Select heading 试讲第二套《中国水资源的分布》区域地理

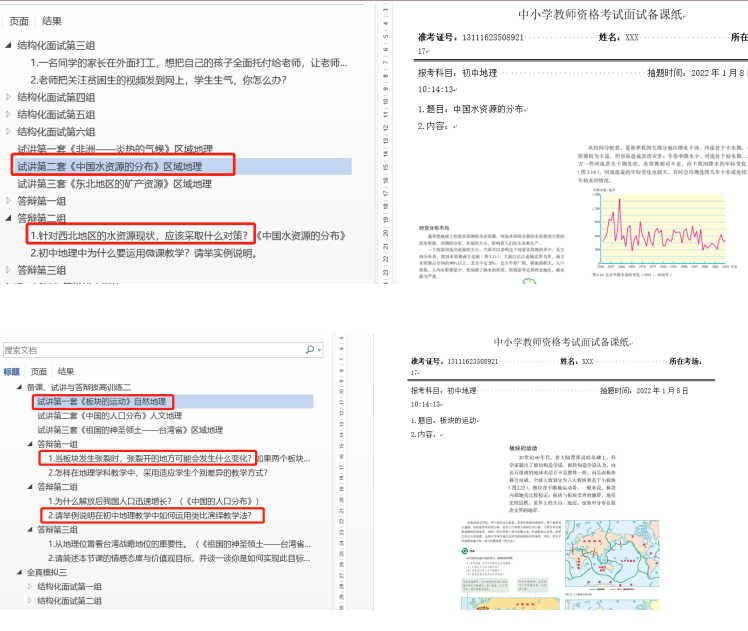click(109, 166)
